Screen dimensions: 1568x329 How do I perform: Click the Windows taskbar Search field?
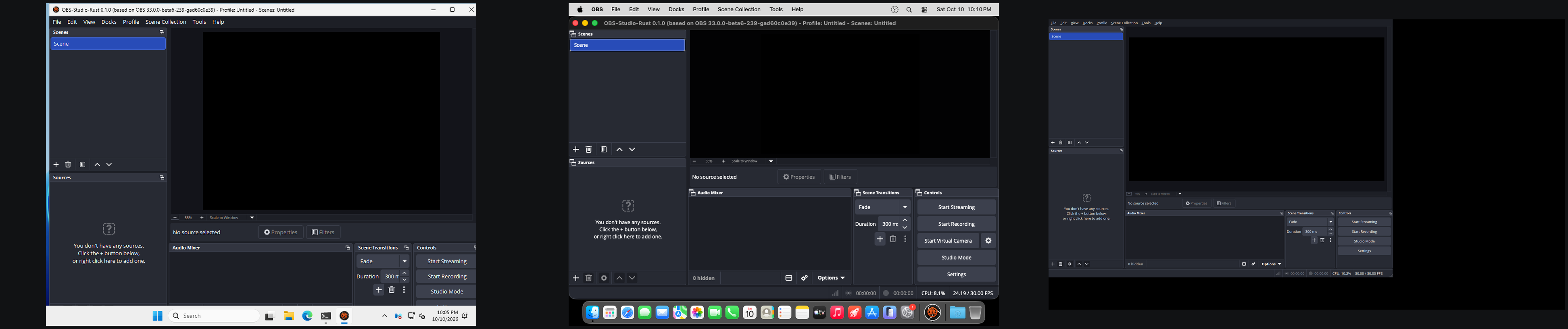tap(214, 316)
